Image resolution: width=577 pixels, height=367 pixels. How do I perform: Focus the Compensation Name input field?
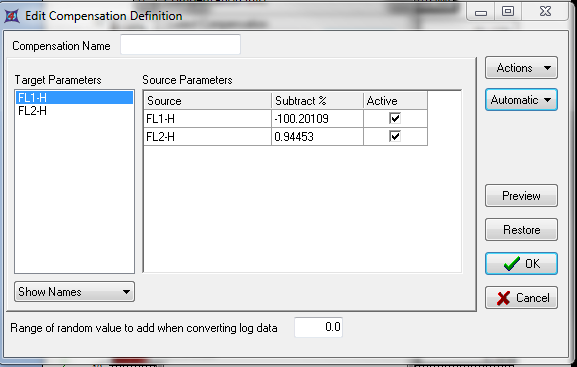click(180, 45)
